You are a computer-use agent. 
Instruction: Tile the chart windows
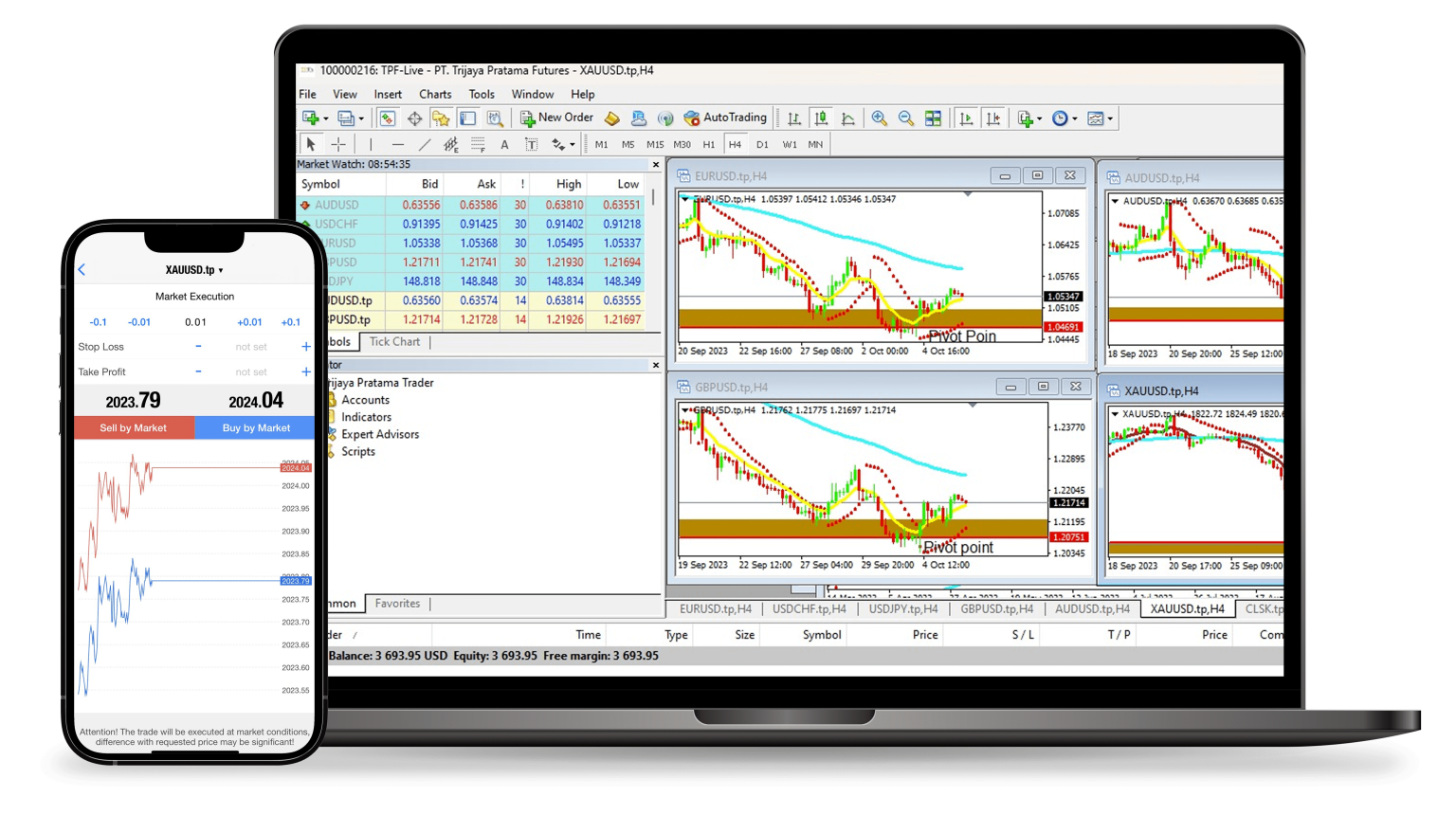point(932,118)
